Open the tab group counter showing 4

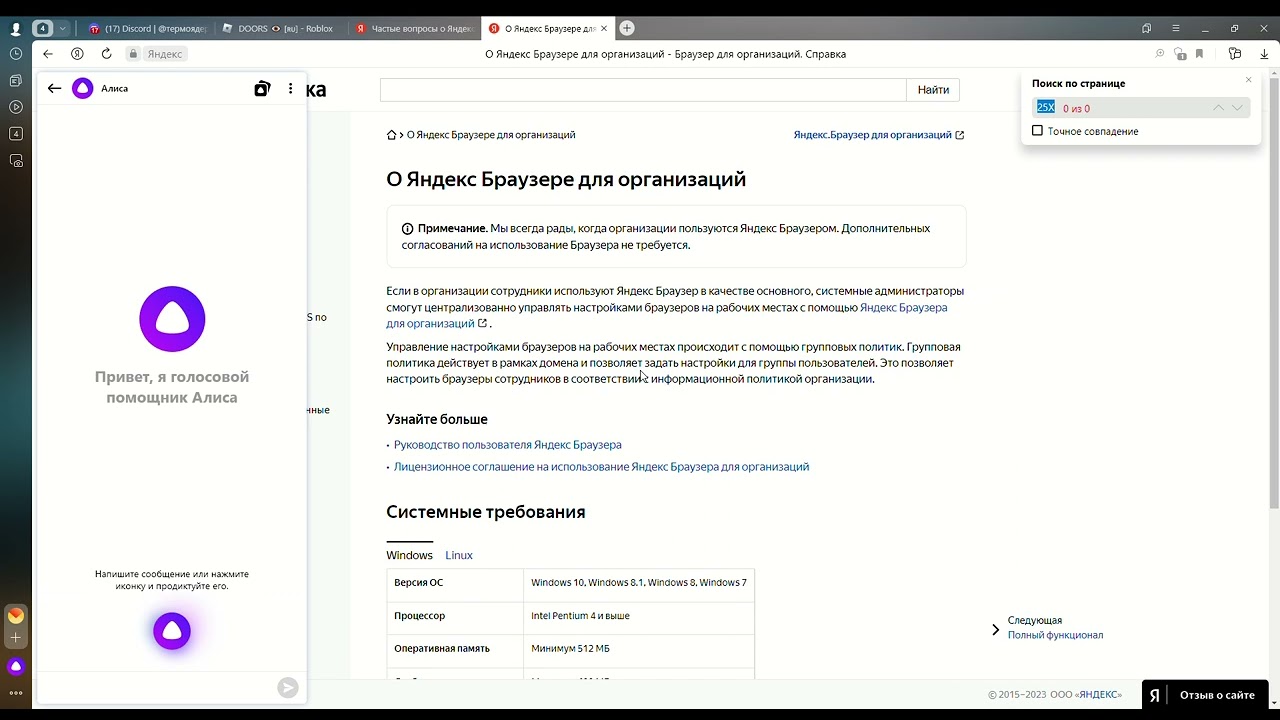click(43, 29)
